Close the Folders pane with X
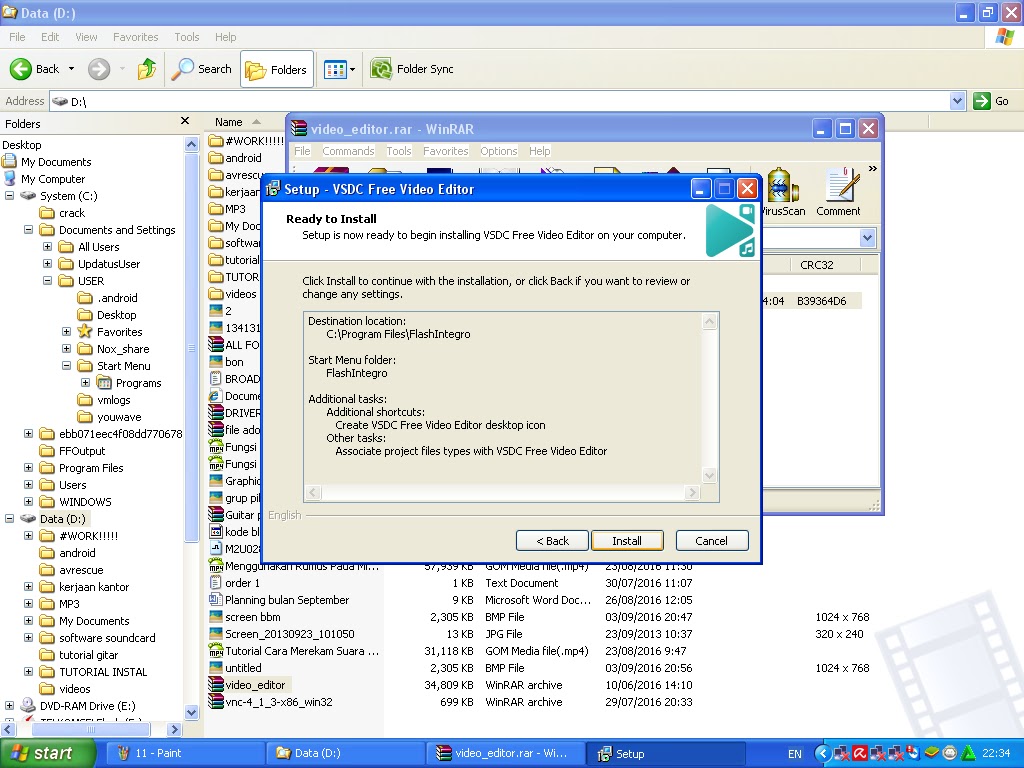Image resolution: width=1024 pixels, height=768 pixels. coord(185,121)
